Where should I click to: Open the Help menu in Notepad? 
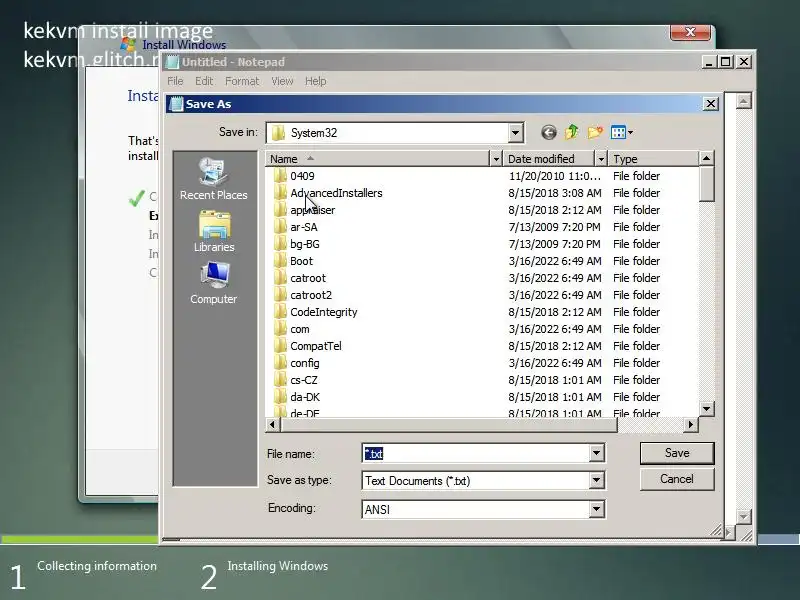(x=315, y=81)
